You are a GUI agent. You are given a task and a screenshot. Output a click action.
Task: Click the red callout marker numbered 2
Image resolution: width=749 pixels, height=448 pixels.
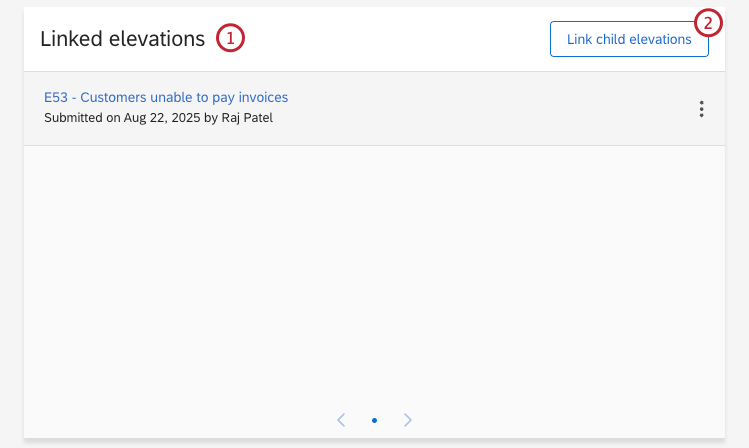(x=708, y=22)
